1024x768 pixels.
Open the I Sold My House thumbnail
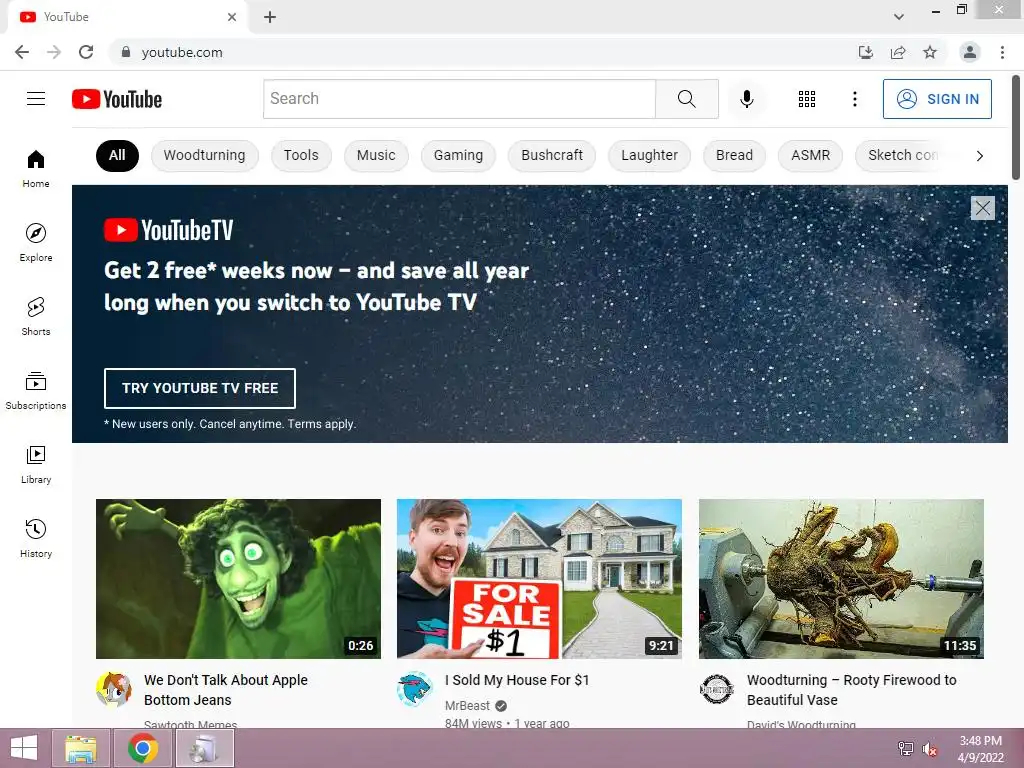539,579
